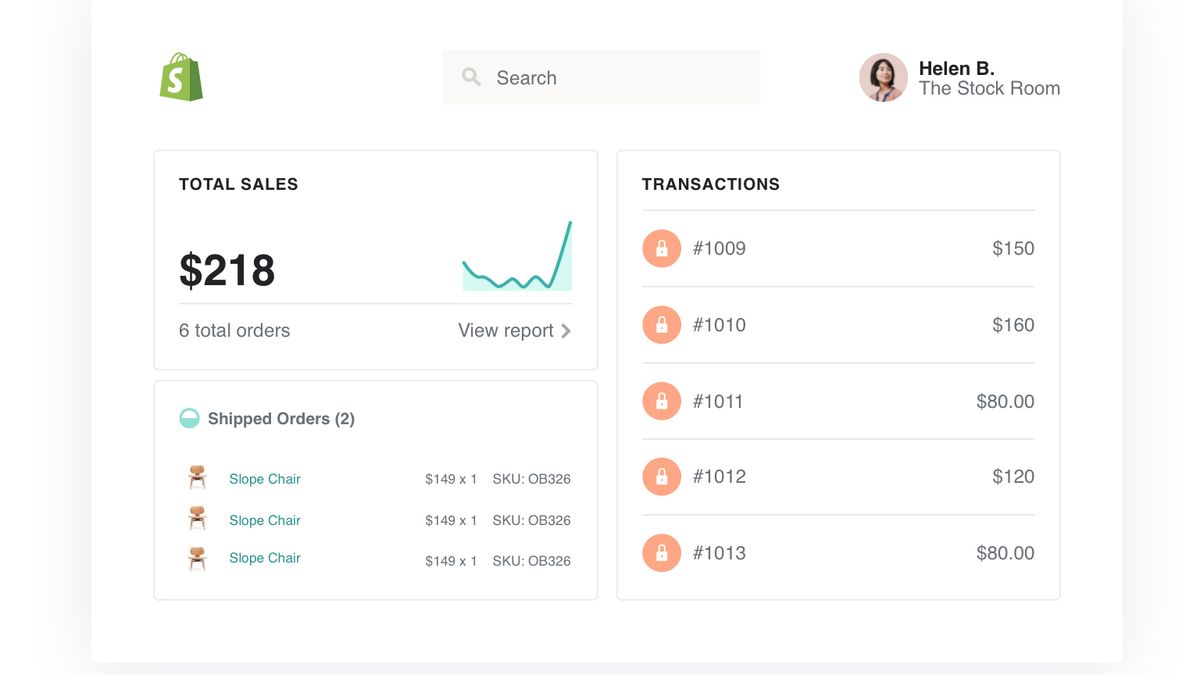Switch to the Transactions panel header
Image resolution: width=1200 pixels, height=675 pixels.
point(710,184)
